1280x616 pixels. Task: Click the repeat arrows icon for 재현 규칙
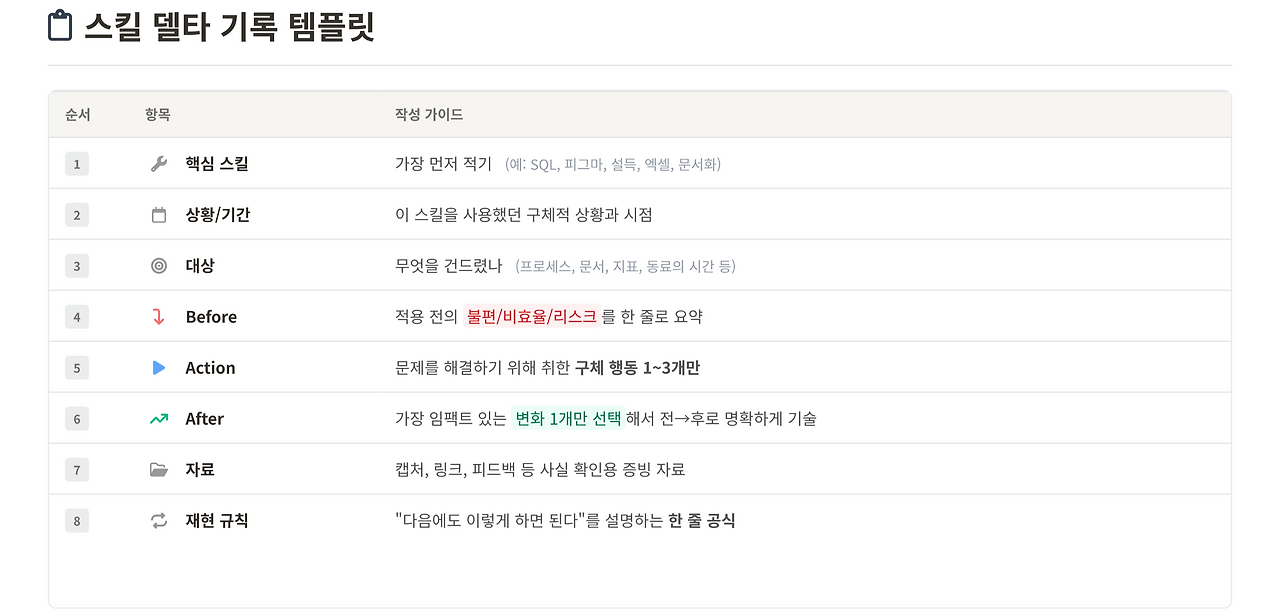pyautogui.click(x=159, y=521)
